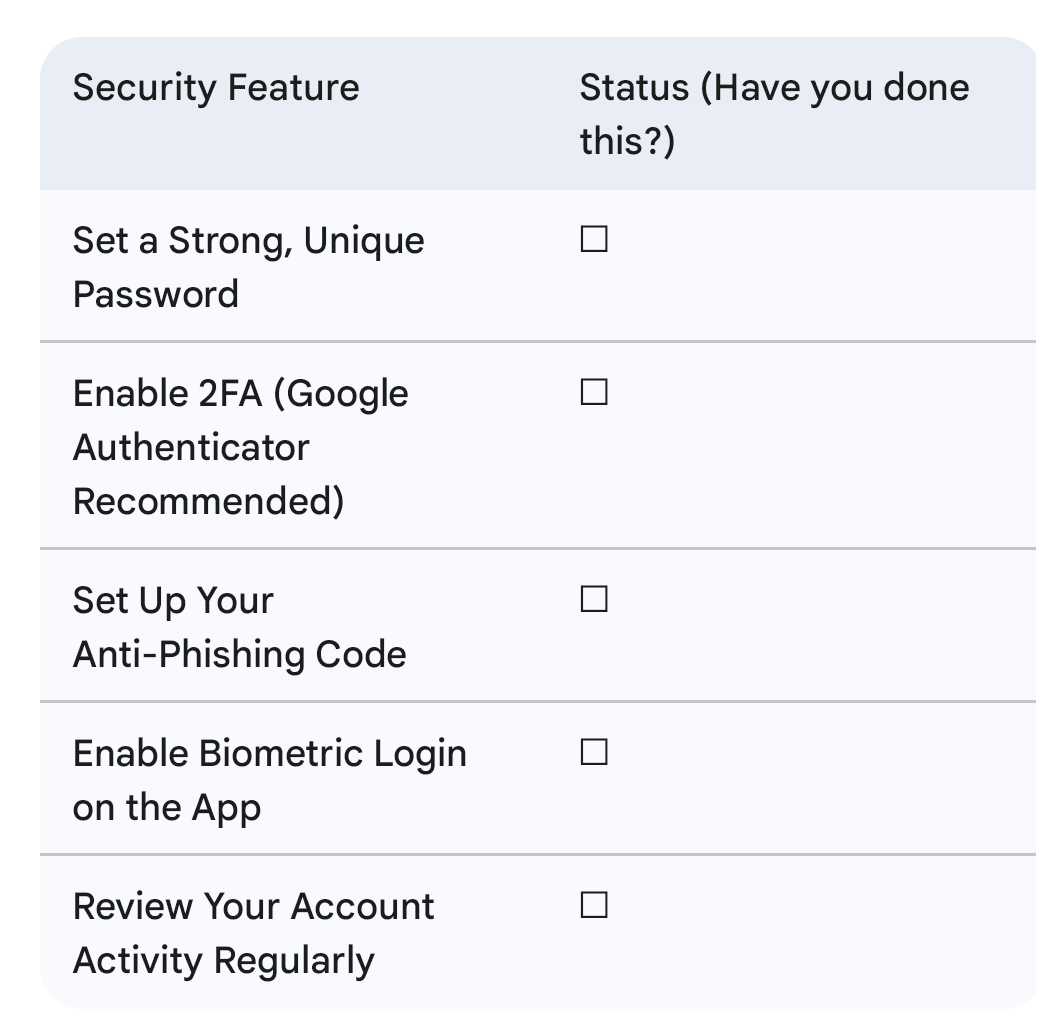Check the Enable Biometric Login box
Viewport: 1060px width, 1021px height.
coord(594,753)
